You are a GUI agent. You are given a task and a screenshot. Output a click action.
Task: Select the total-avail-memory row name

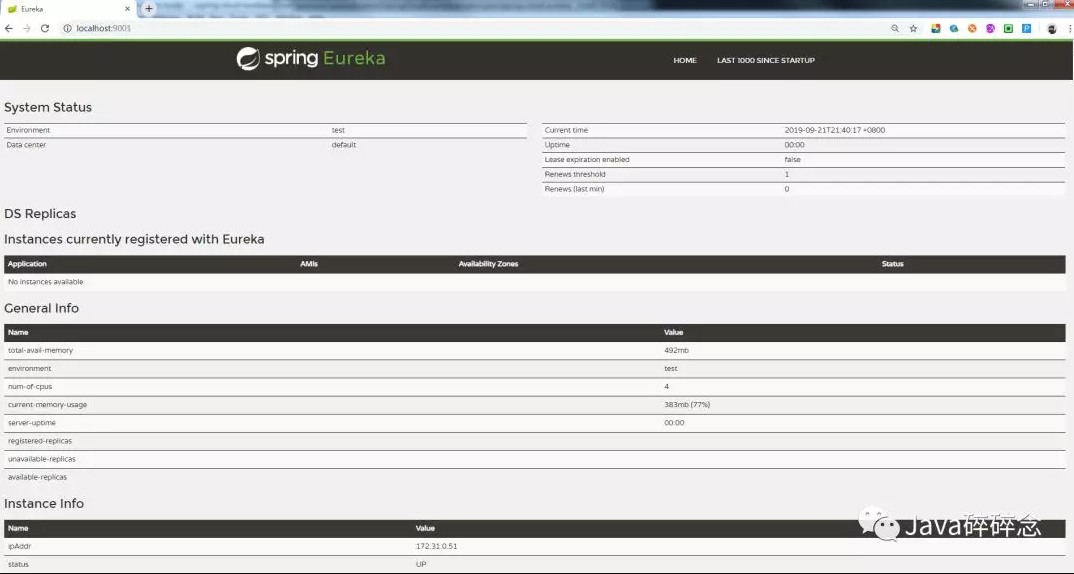(x=40, y=350)
